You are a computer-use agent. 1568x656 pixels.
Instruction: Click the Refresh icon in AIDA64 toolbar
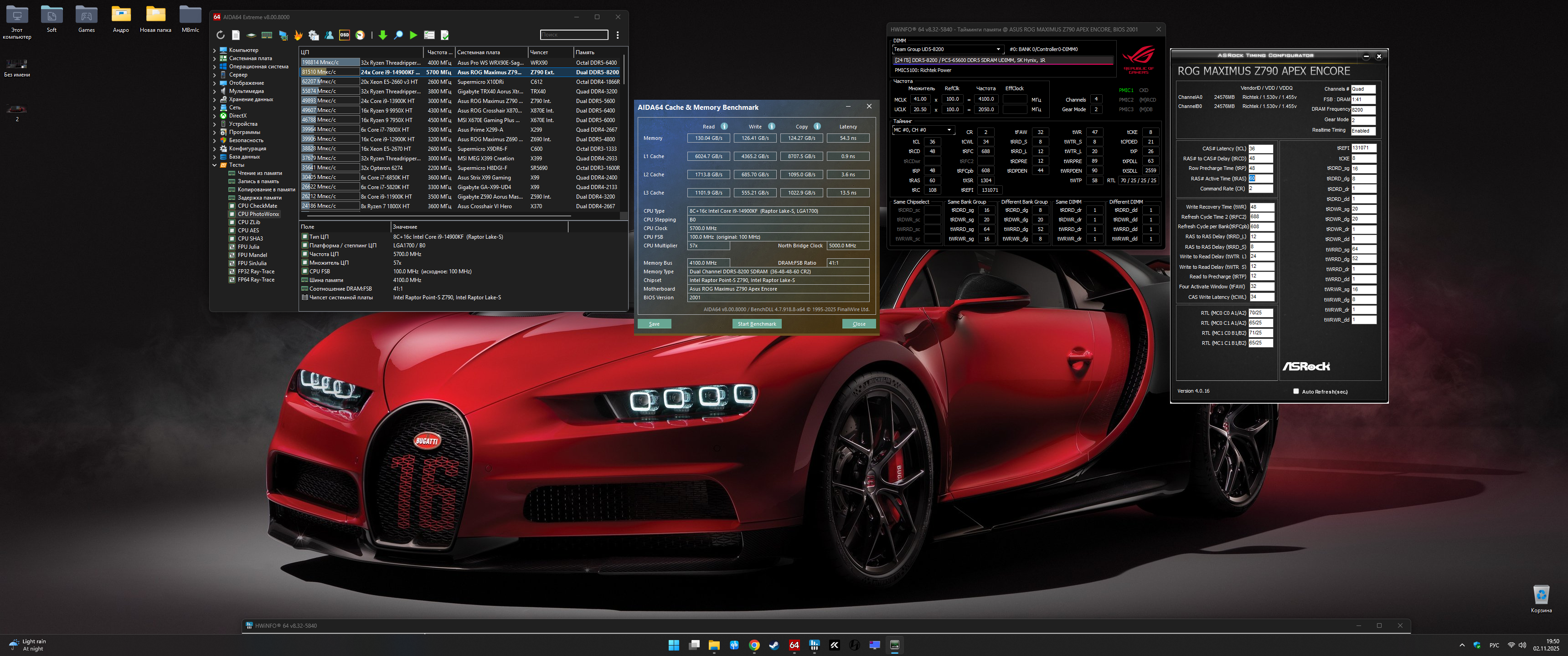[x=220, y=35]
